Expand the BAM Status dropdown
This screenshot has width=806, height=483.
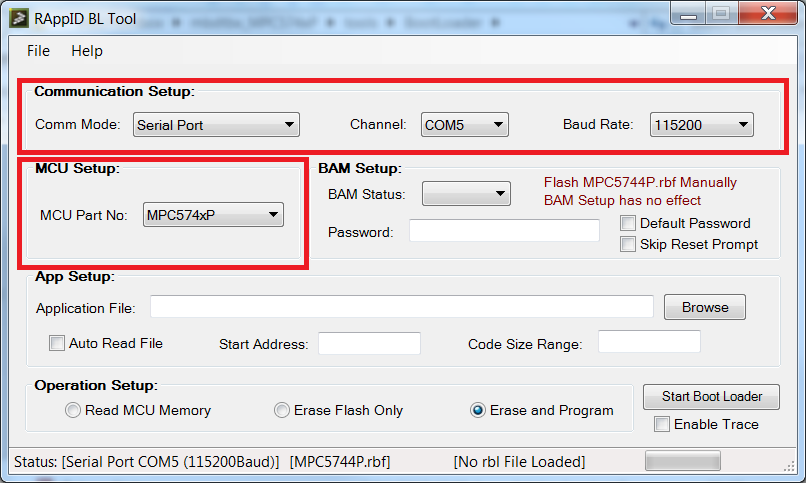(466, 194)
